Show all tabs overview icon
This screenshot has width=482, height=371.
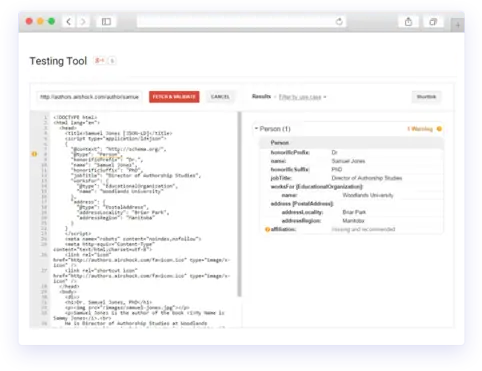click(433, 22)
